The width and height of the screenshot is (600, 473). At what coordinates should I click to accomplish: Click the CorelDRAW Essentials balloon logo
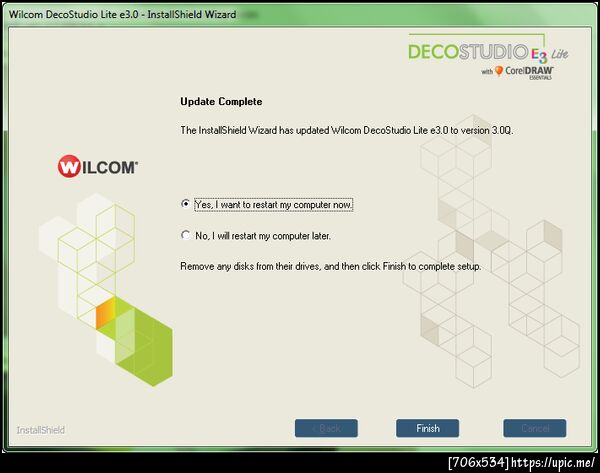[x=499, y=71]
